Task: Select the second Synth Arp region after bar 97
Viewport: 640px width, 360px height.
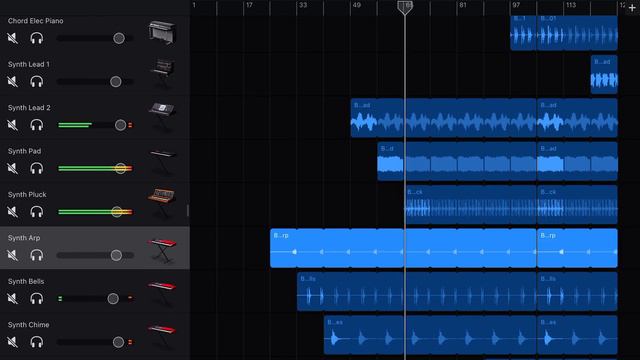Action: (578, 248)
